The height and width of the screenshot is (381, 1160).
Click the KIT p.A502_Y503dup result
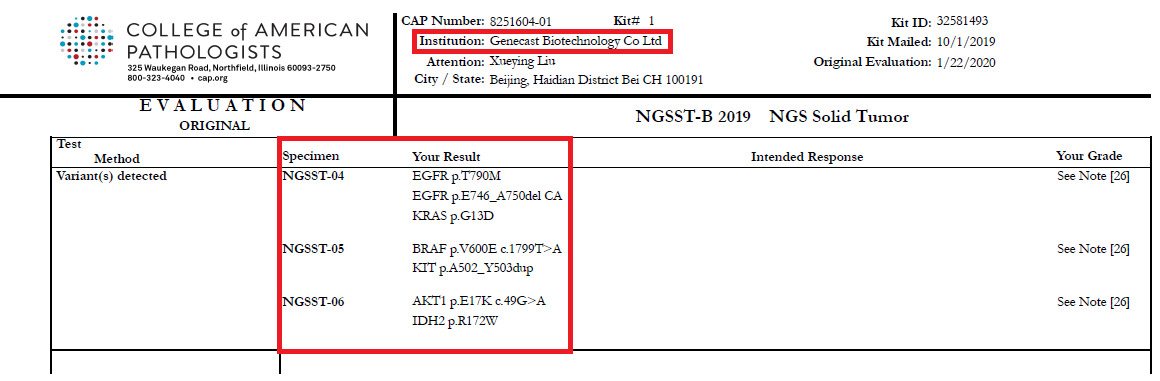tap(473, 267)
